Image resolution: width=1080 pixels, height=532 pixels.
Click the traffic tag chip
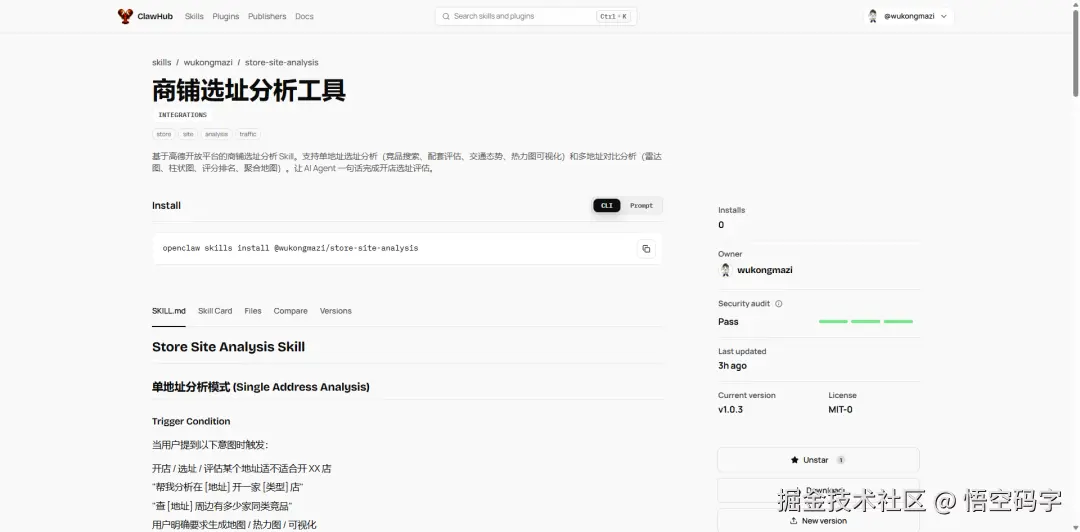(x=248, y=134)
